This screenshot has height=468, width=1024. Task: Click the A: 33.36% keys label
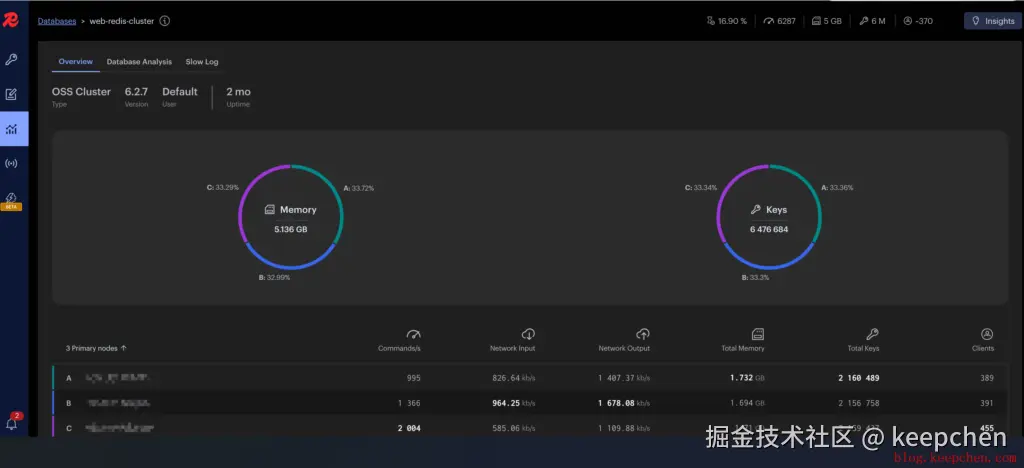[837, 188]
